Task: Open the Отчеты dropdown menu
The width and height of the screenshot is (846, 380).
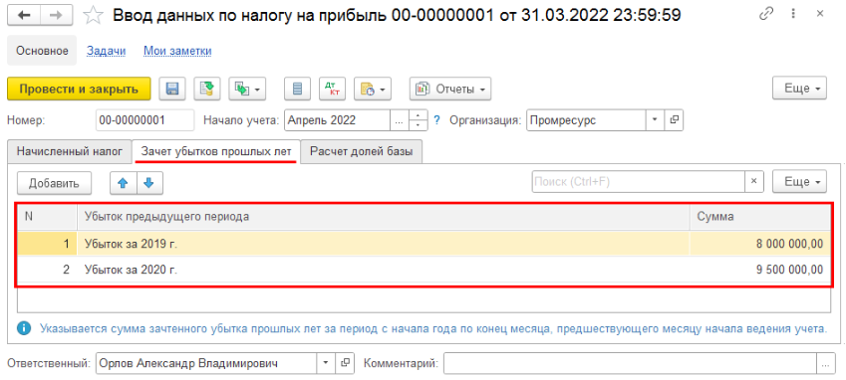Action: (x=451, y=89)
